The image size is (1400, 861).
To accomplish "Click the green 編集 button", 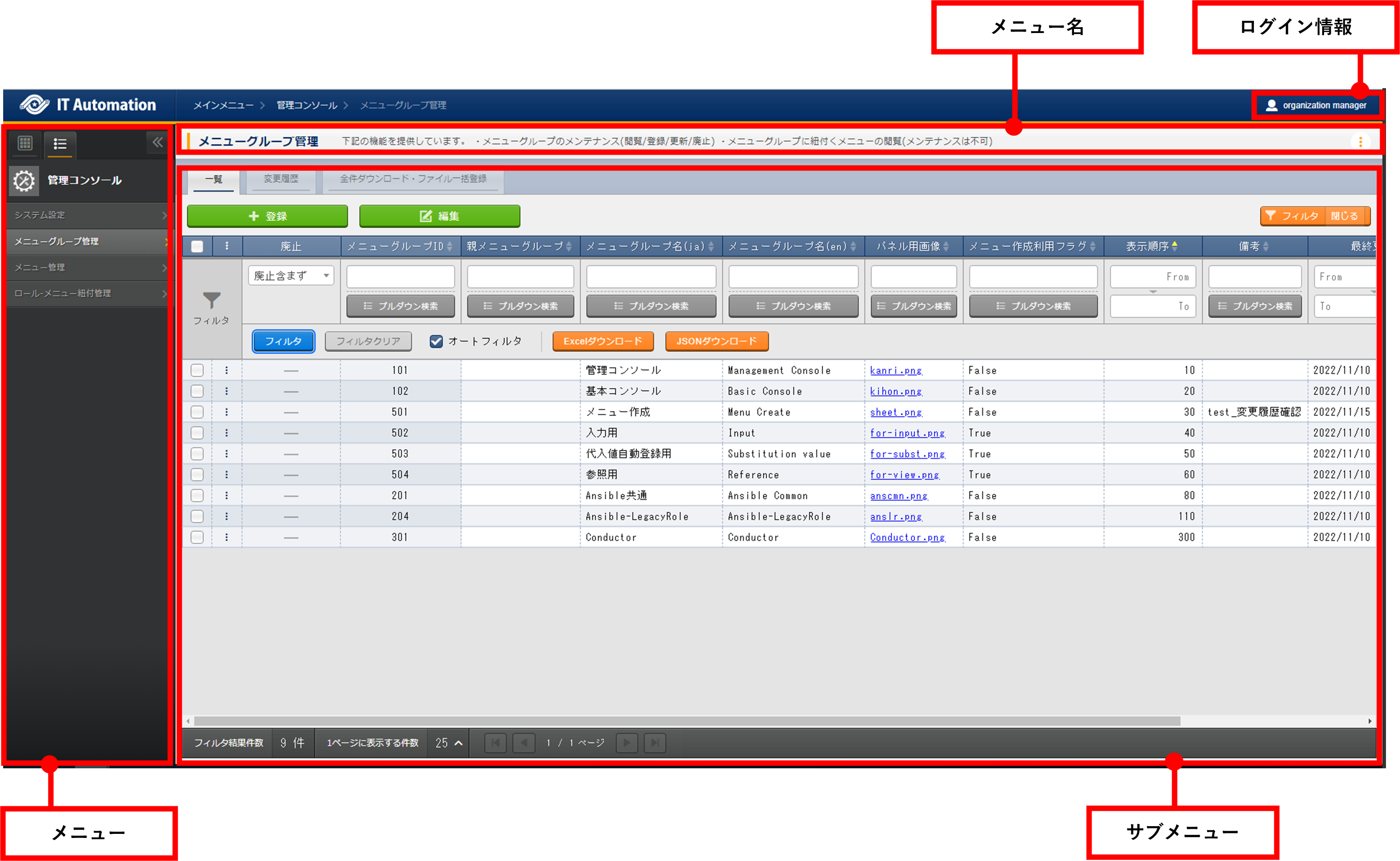I will pyautogui.click(x=440, y=217).
